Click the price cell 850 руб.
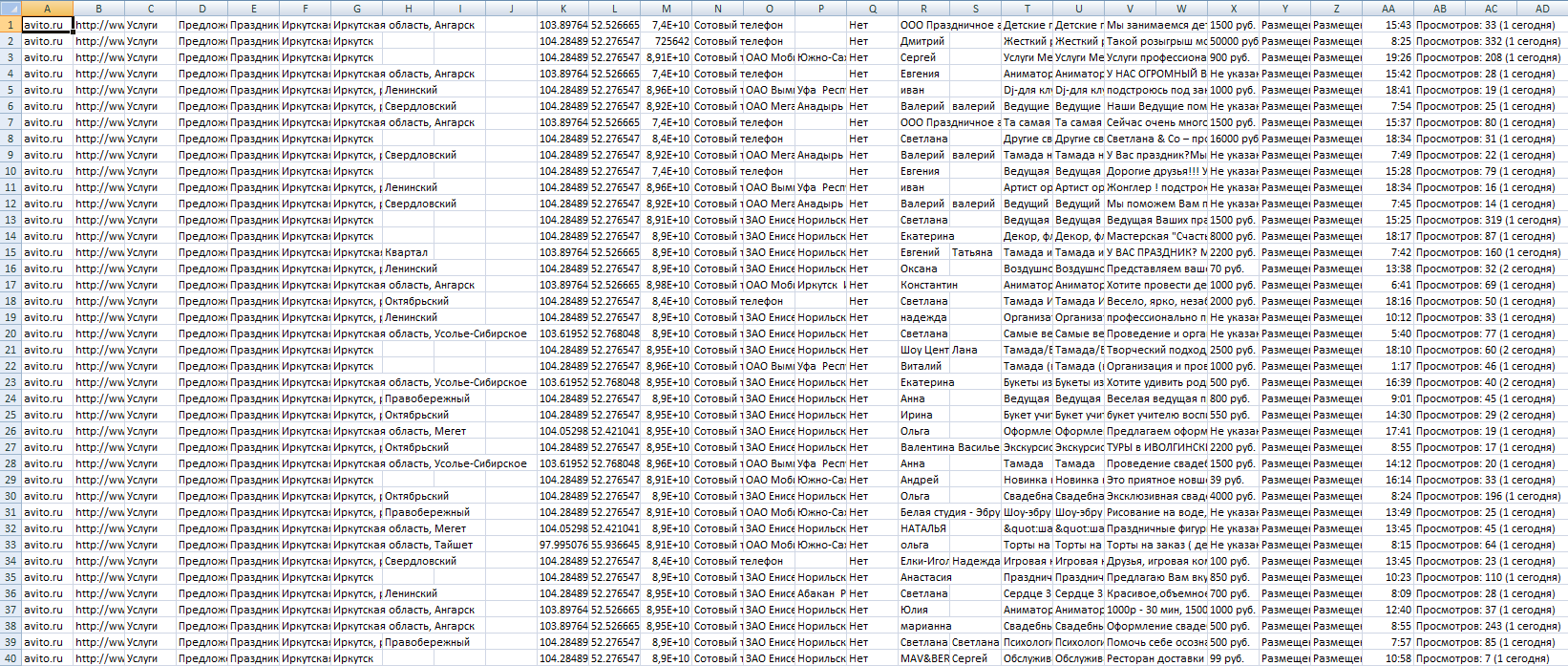1568x666 pixels. point(1233,577)
